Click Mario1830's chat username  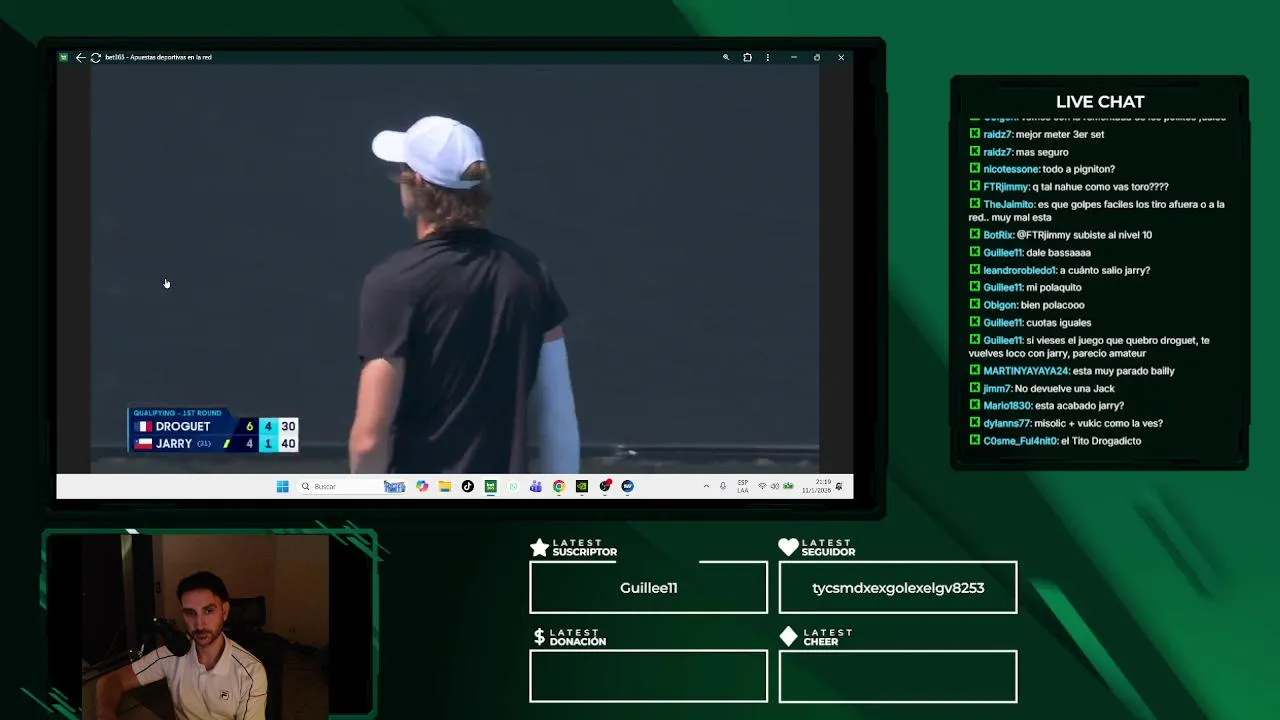coord(1008,406)
